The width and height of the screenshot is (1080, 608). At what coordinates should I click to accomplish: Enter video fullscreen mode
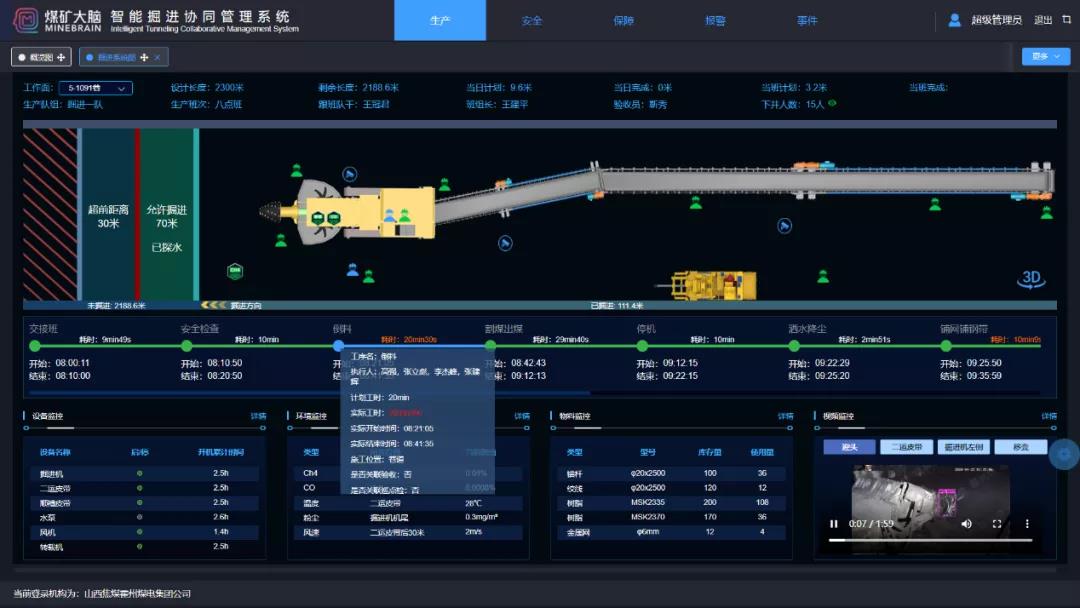[x=997, y=524]
